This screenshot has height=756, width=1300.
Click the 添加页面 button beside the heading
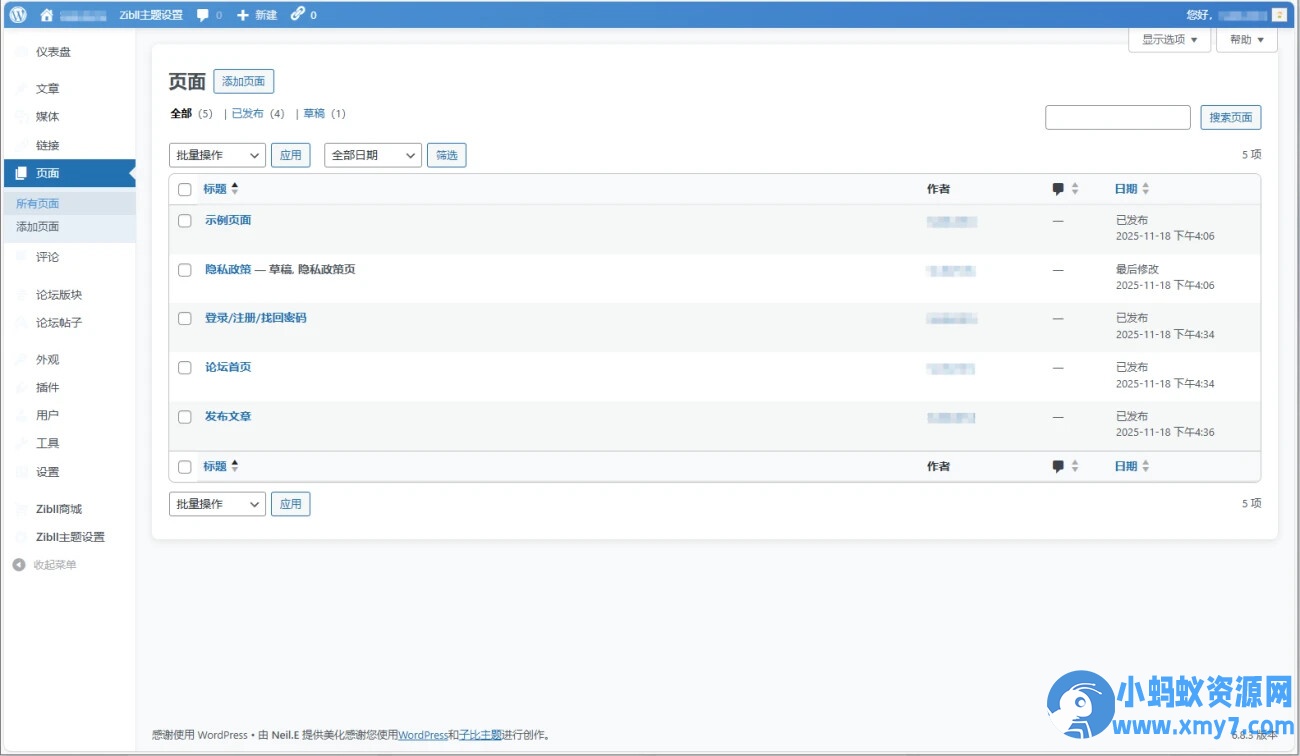pyautogui.click(x=243, y=82)
